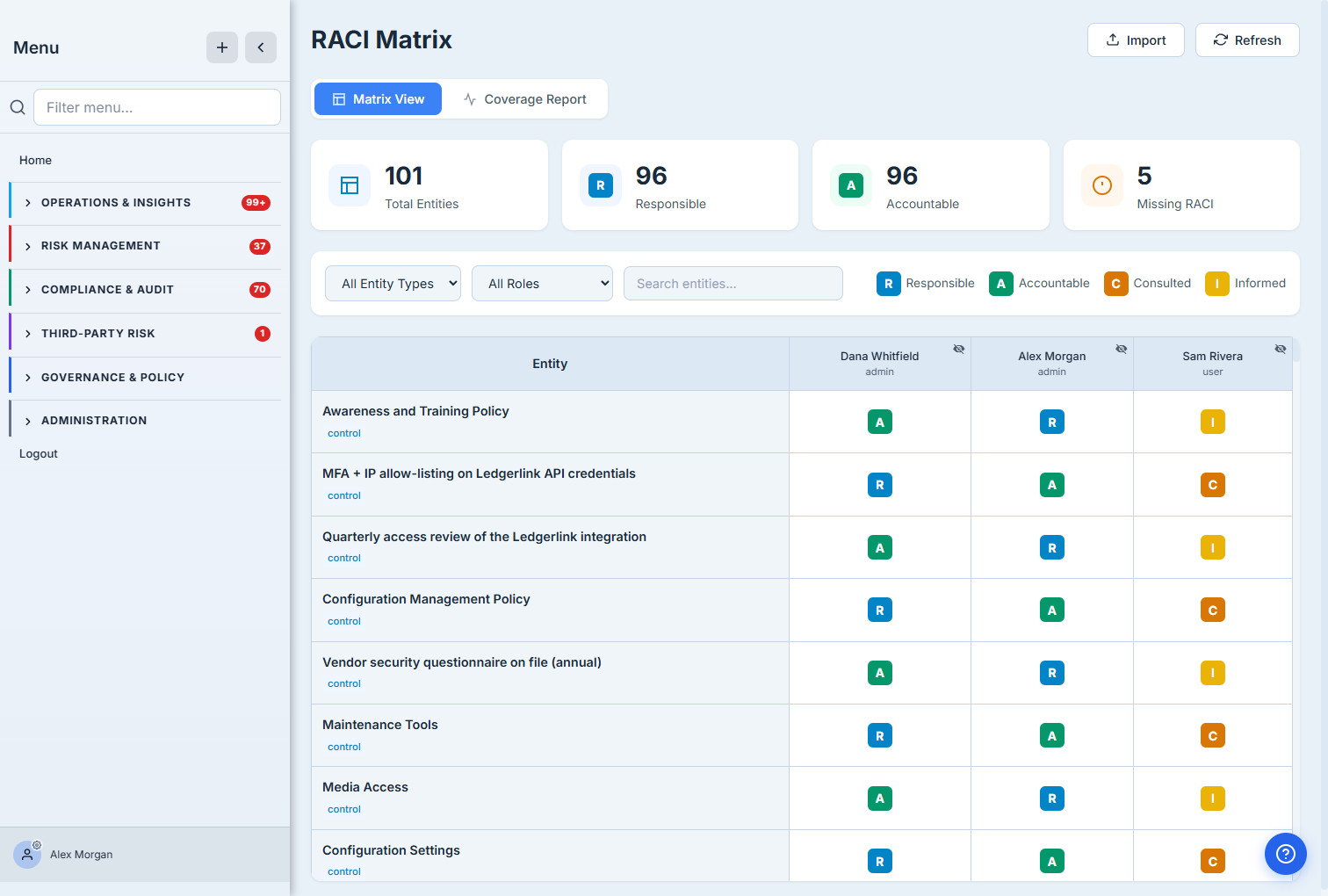The width and height of the screenshot is (1328, 896).
Task: Expand Administration menu section
Action: (145, 421)
